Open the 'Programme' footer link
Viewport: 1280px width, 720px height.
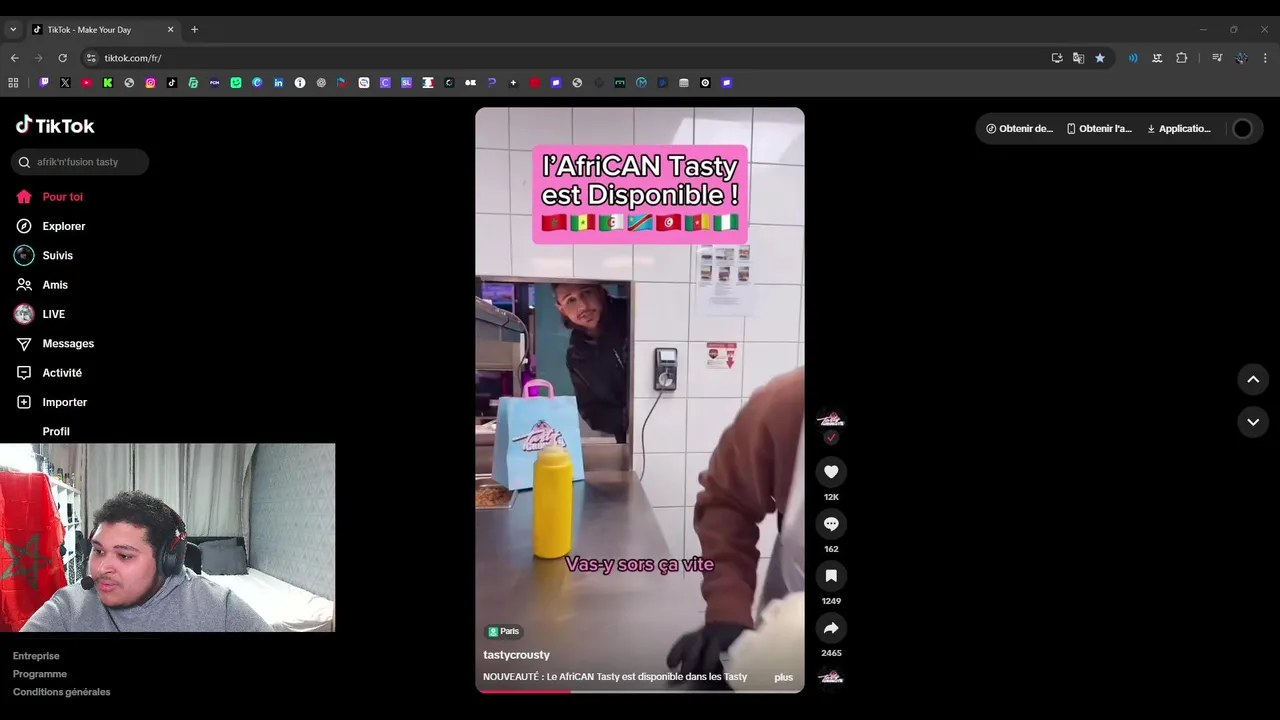click(40, 674)
